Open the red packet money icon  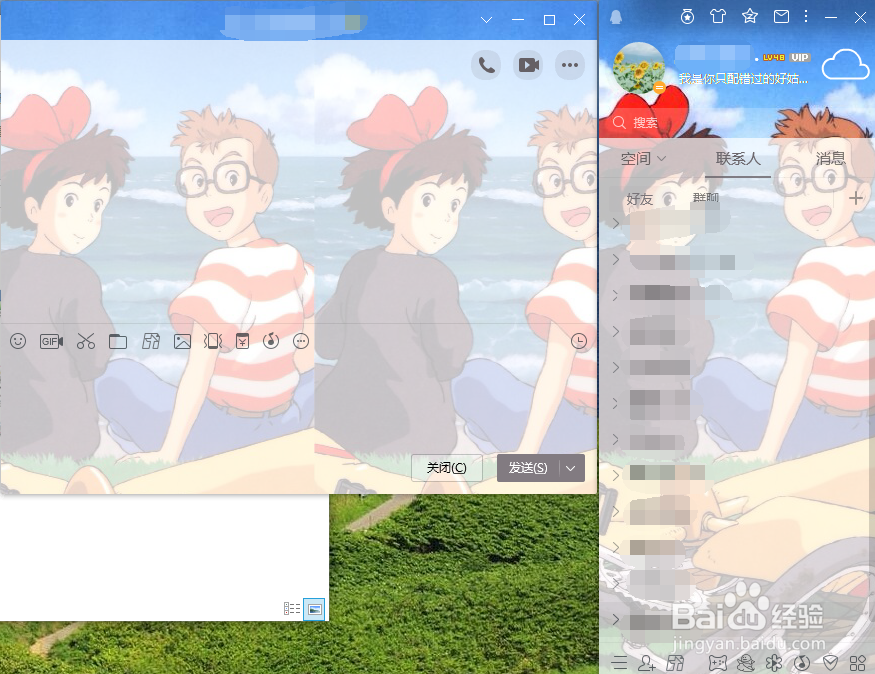click(x=242, y=341)
